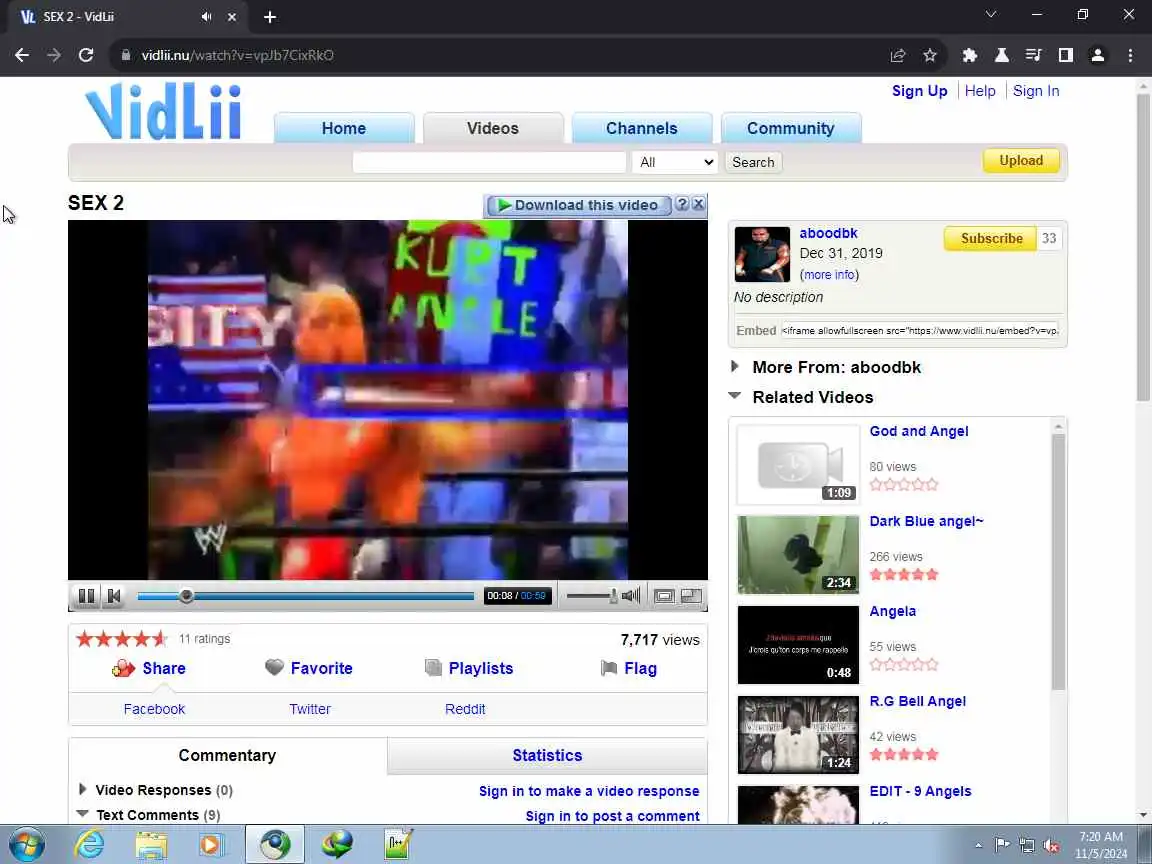The height and width of the screenshot is (864, 1152).
Task: Switch the player to widescreen mode
Action: (664, 596)
